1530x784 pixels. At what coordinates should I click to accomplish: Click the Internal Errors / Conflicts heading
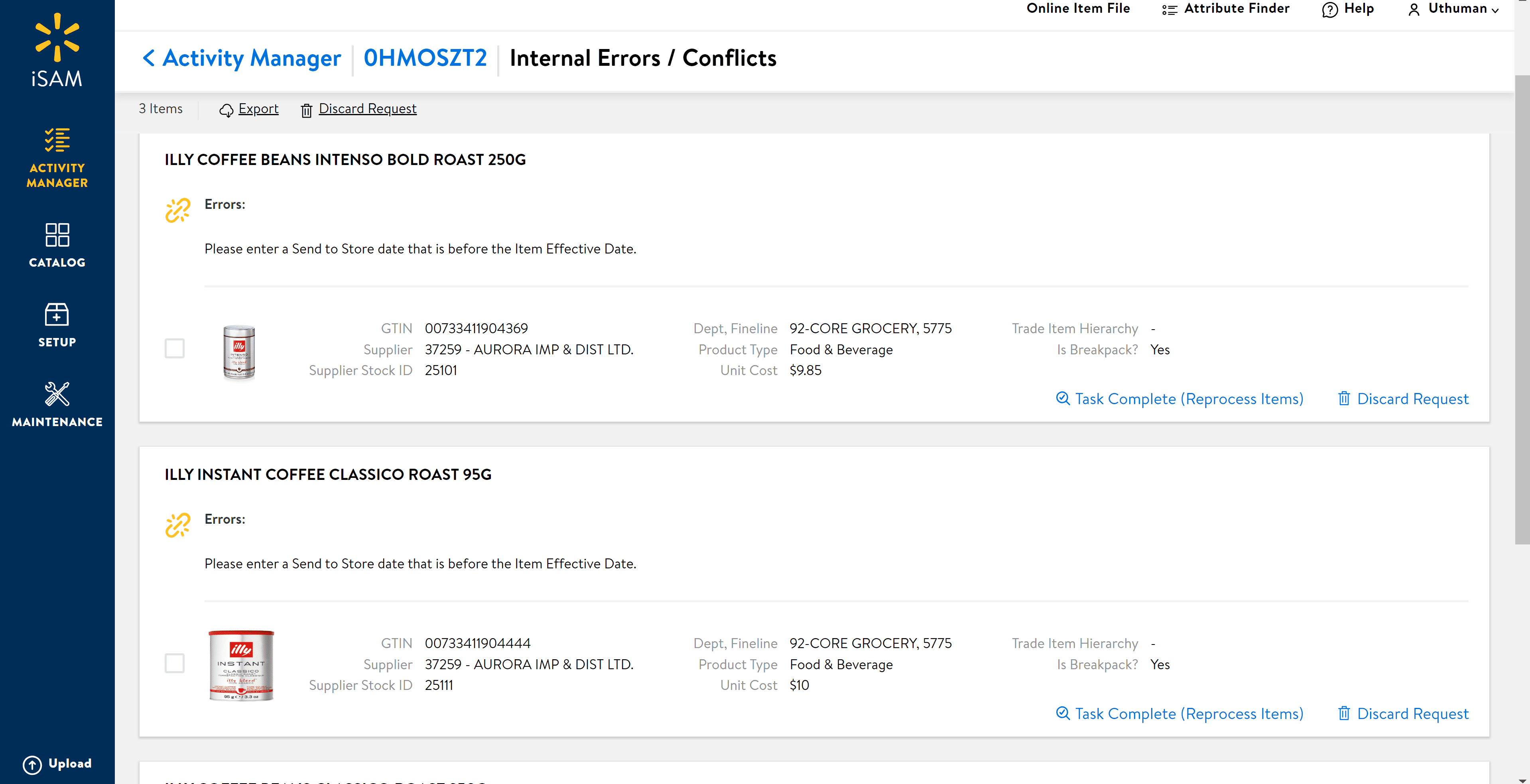pos(643,58)
